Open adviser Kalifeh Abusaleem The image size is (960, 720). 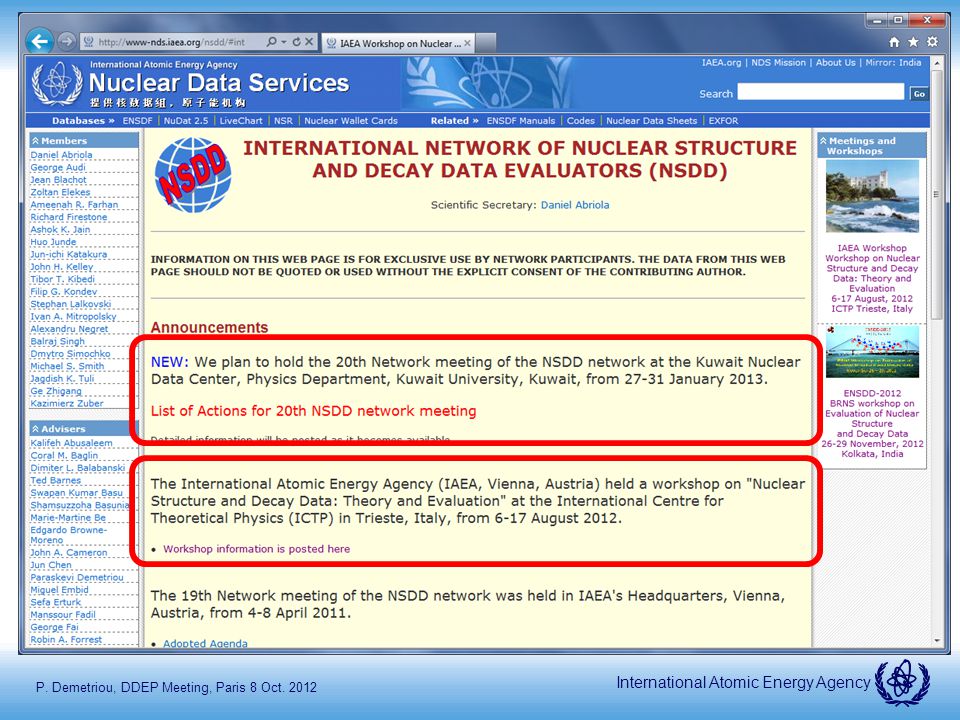(71, 443)
